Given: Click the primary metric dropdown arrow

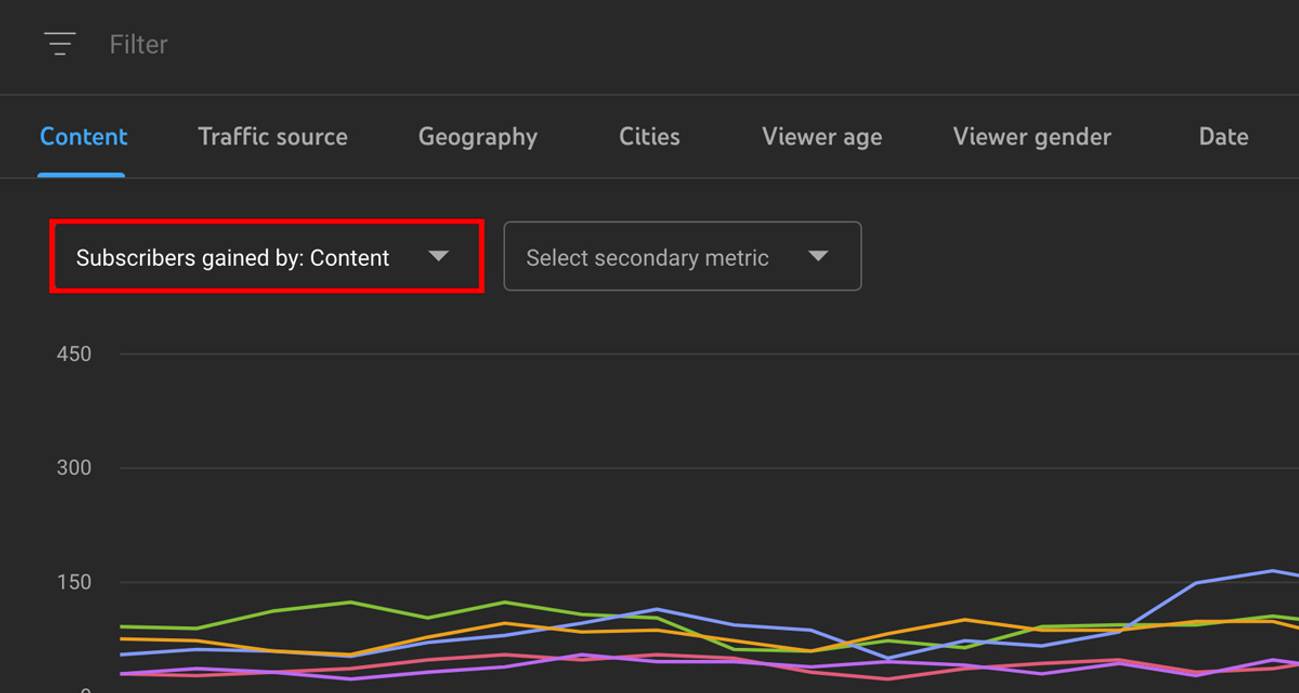Looking at the screenshot, I should point(438,256).
